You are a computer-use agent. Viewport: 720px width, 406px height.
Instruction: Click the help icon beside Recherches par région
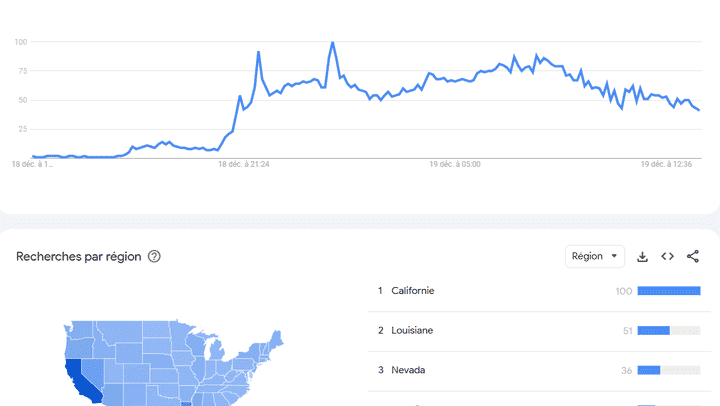[x=154, y=257]
